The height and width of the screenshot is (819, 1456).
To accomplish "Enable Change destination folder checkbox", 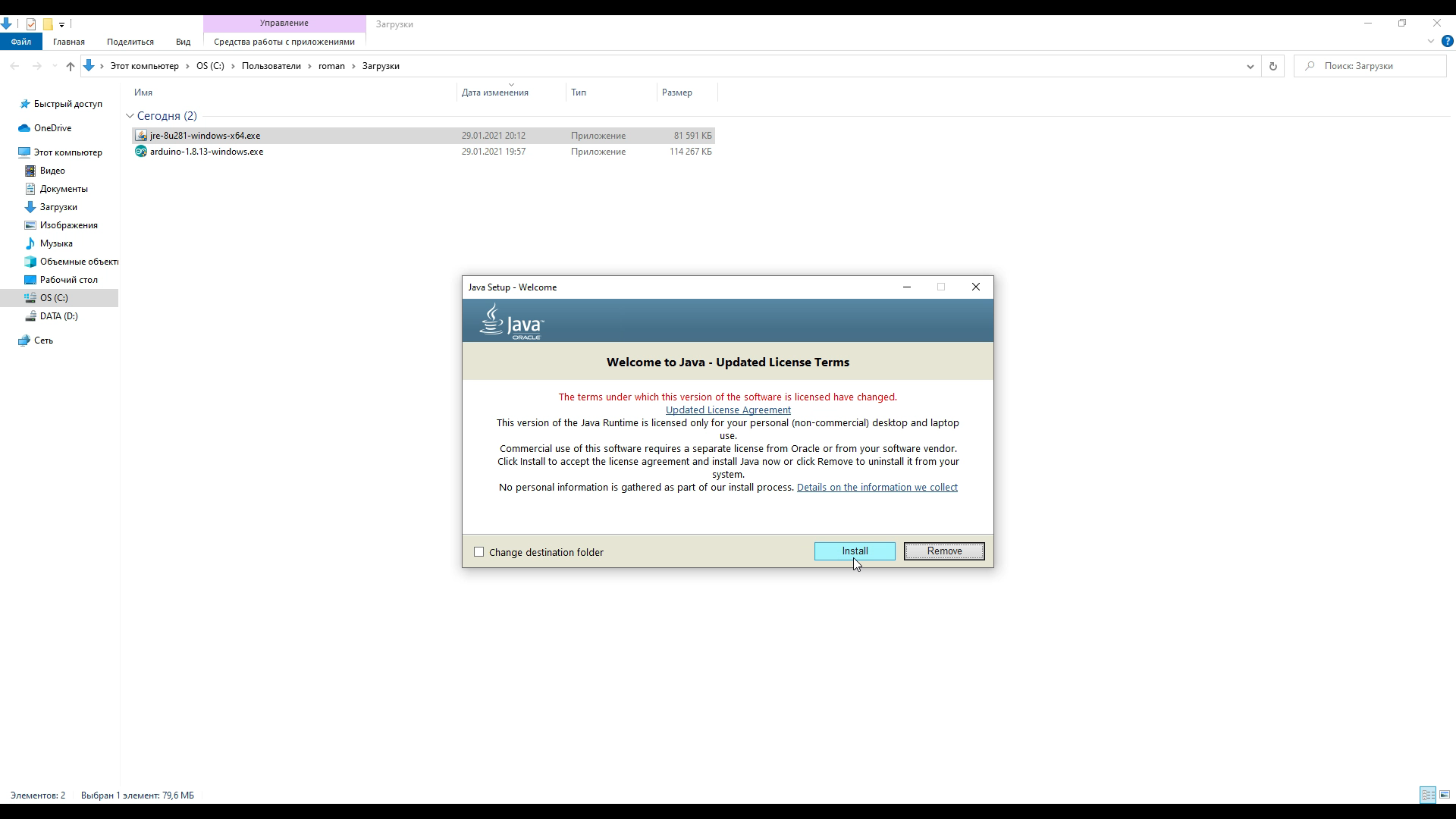I will pos(479,552).
